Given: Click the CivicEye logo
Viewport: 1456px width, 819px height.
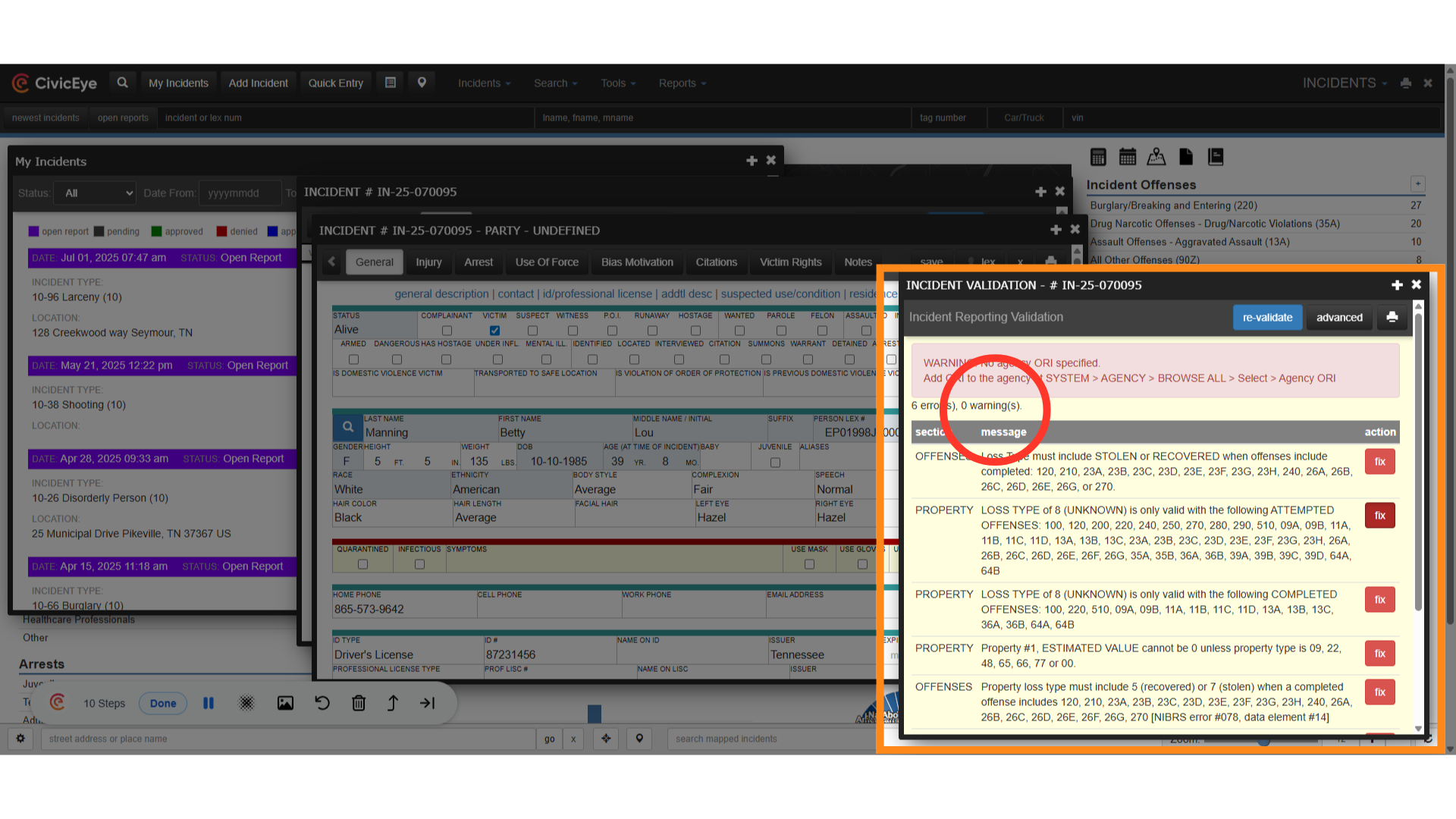Looking at the screenshot, I should coord(55,83).
